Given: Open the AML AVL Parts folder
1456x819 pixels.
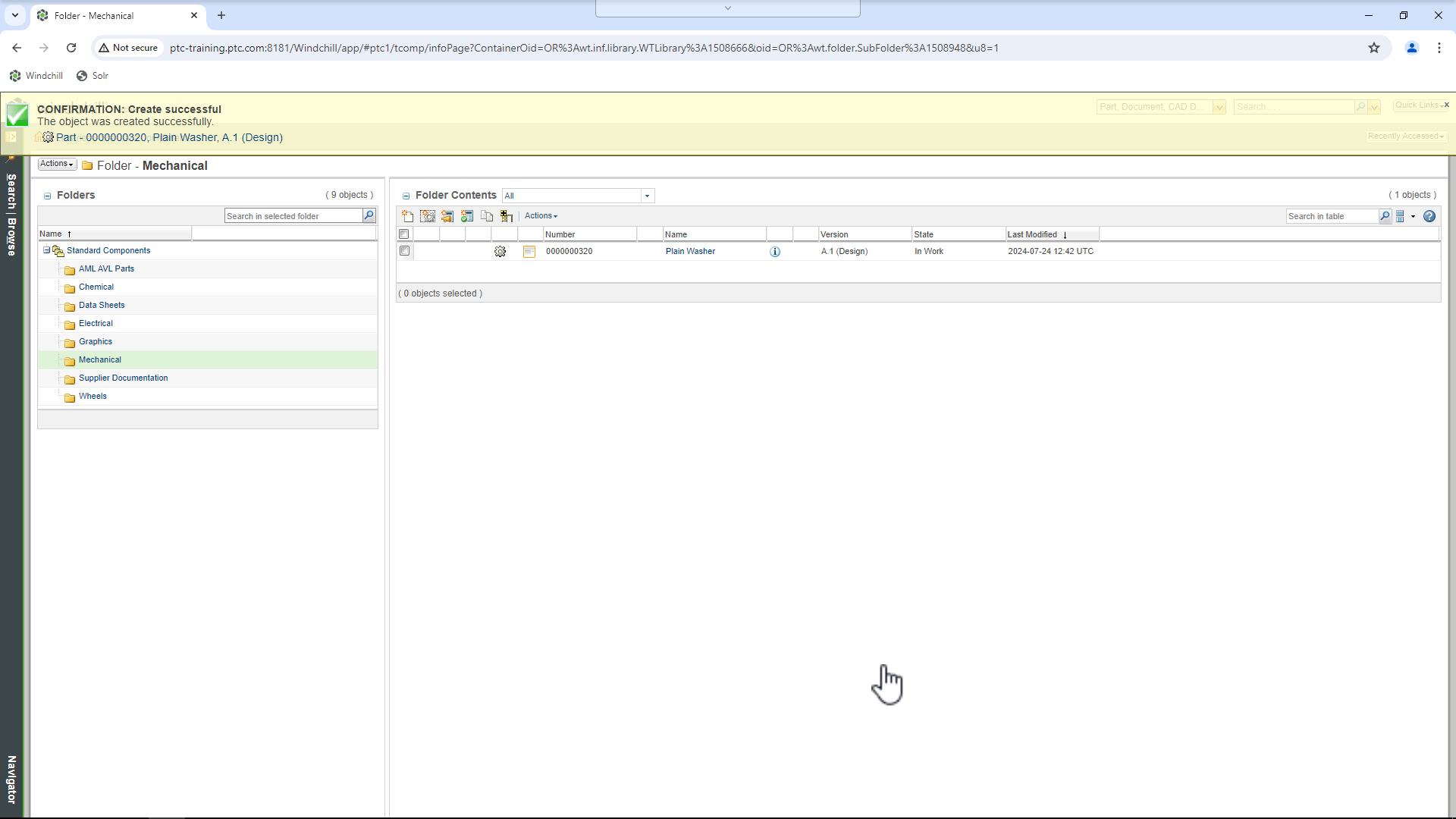Looking at the screenshot, I should click(106, 269).
